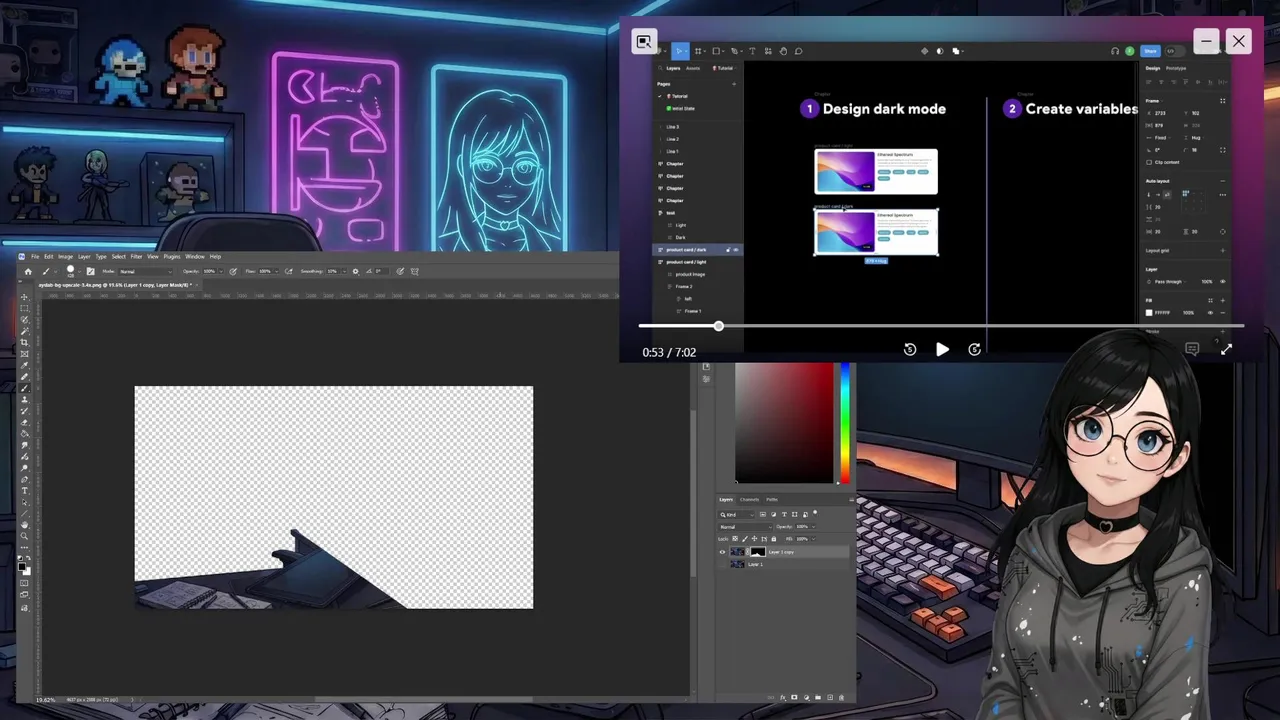This screenshot has width=1280, height=720.
Task: Create a new group folder icon
Action: [818, 697]
